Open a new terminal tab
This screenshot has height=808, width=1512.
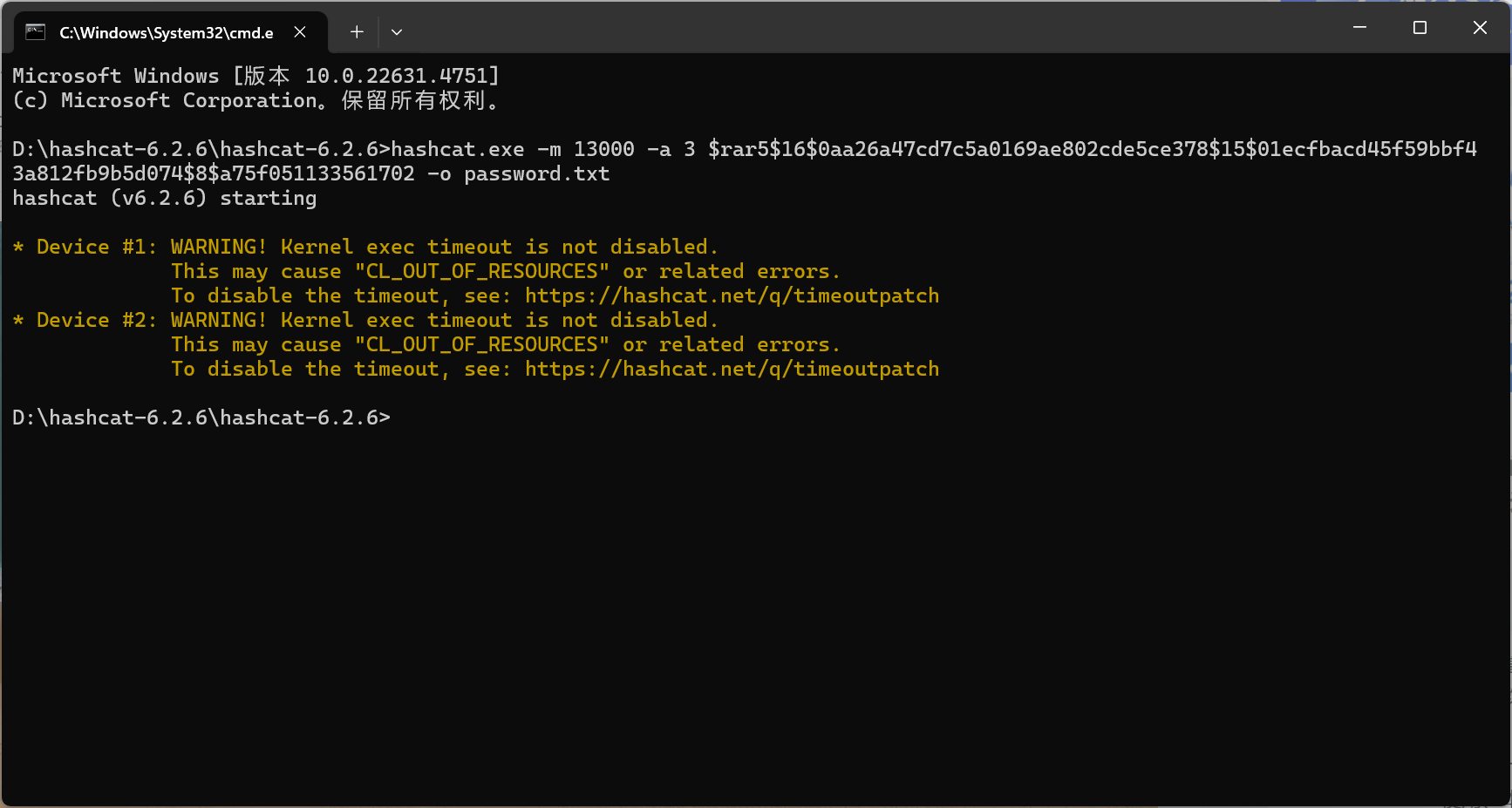tap(357, 32)
